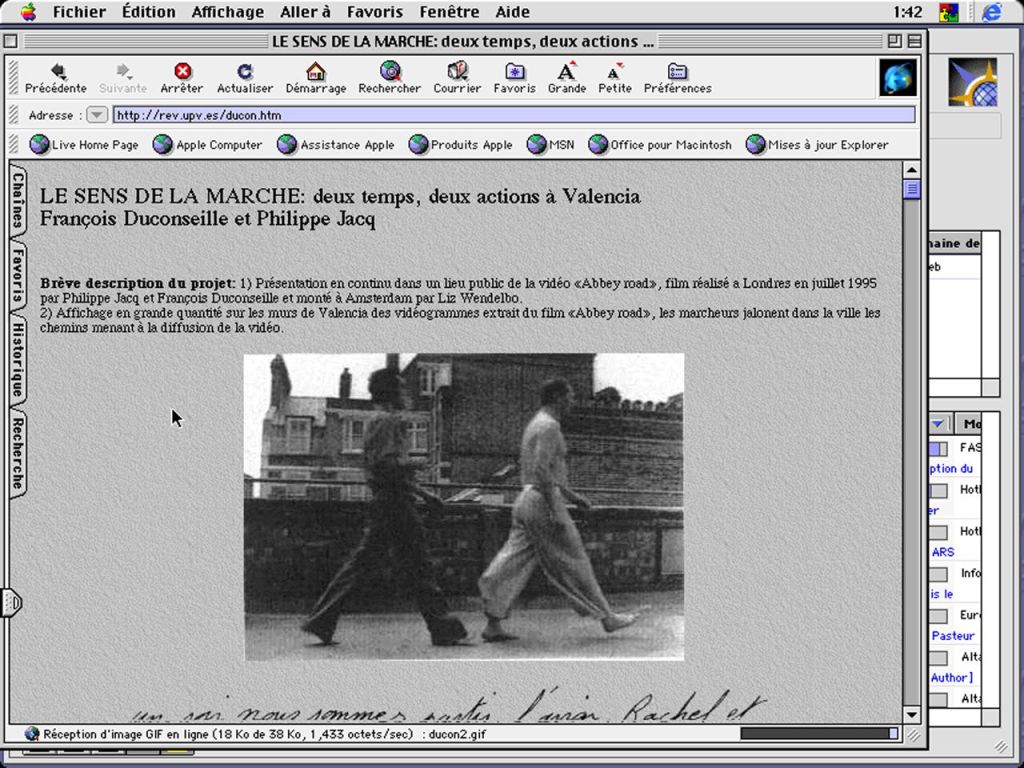Open the Rechercher search tool
Image resolution: width=1024 pixels, height=768 pixels.
point(389,78)
